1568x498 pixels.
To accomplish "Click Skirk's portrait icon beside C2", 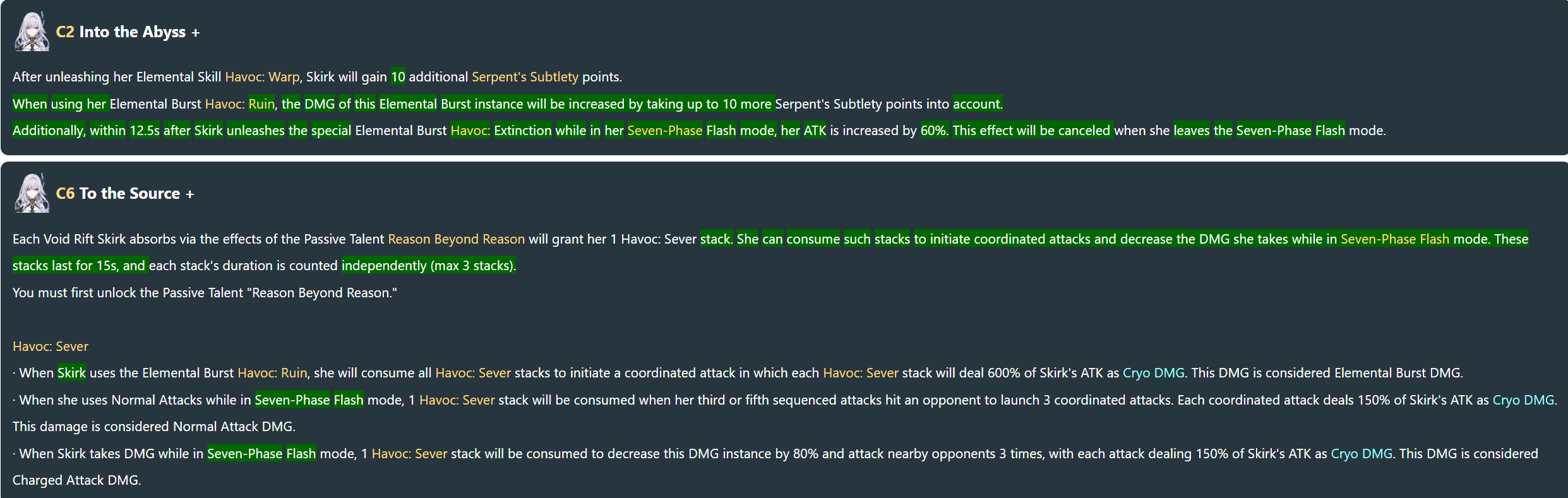I will (x=32, y=32).
